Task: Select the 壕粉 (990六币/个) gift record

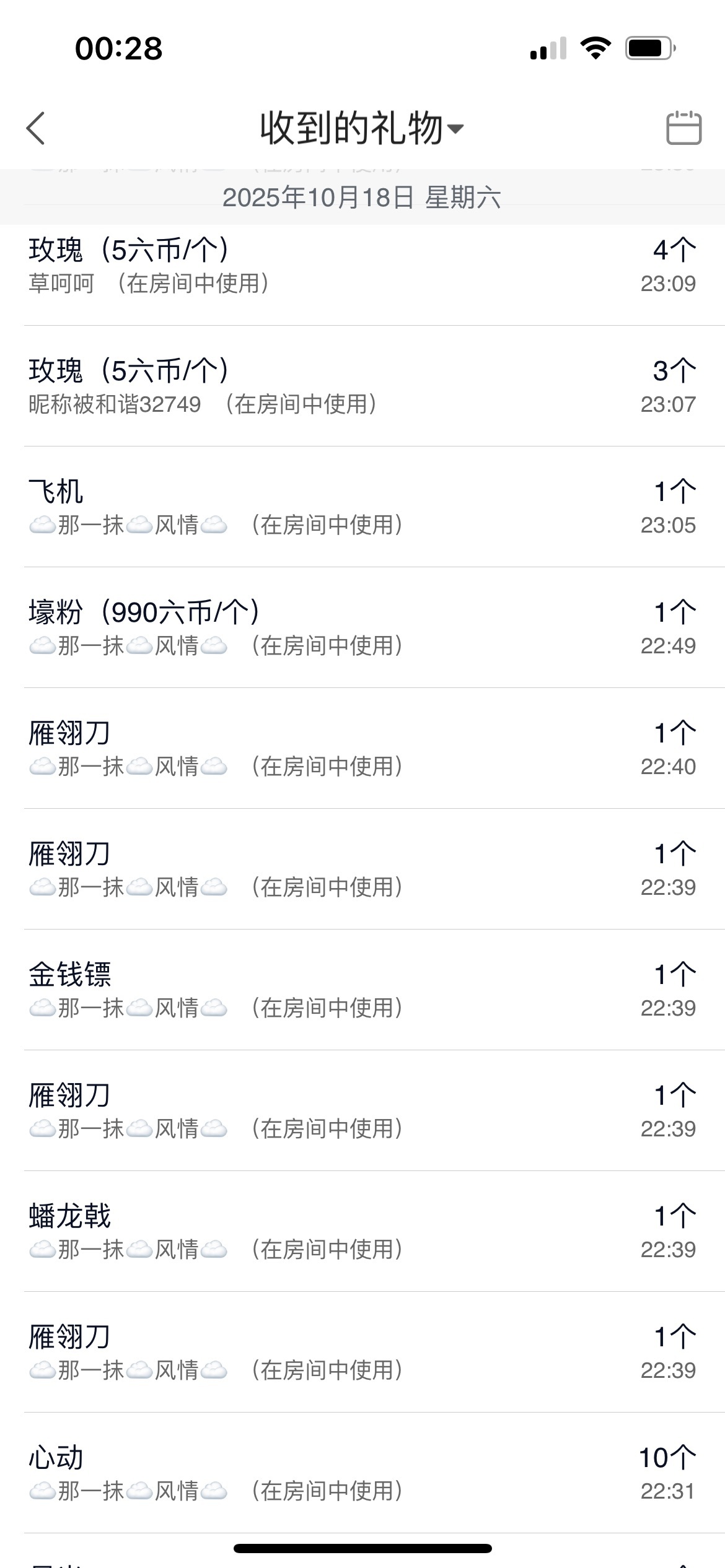Action: (361, 627)
